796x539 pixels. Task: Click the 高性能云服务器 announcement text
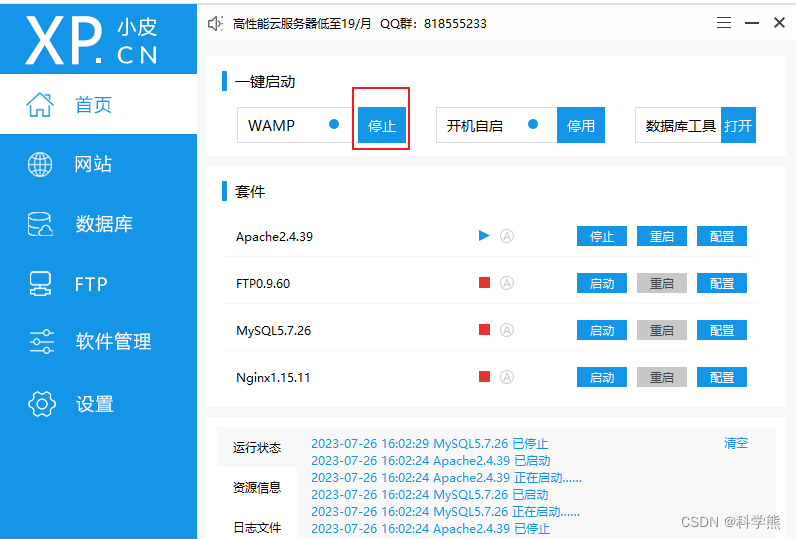(302, 23)
